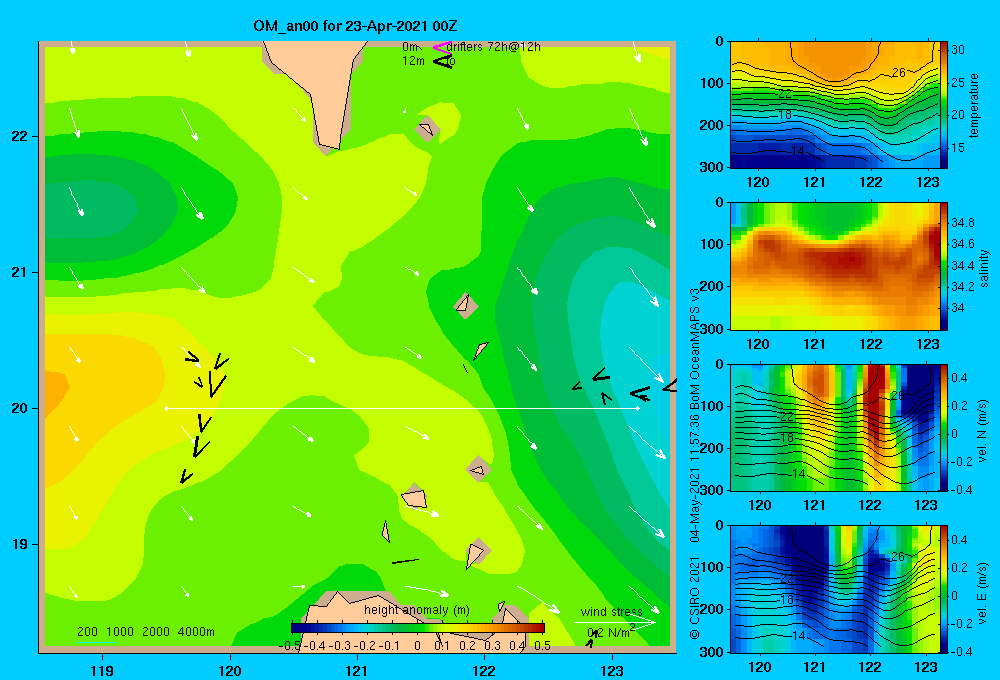This screenshot has height=680, width=1000.
Task: Click the '22' contour label in vel. N panel
Action: 786,417
